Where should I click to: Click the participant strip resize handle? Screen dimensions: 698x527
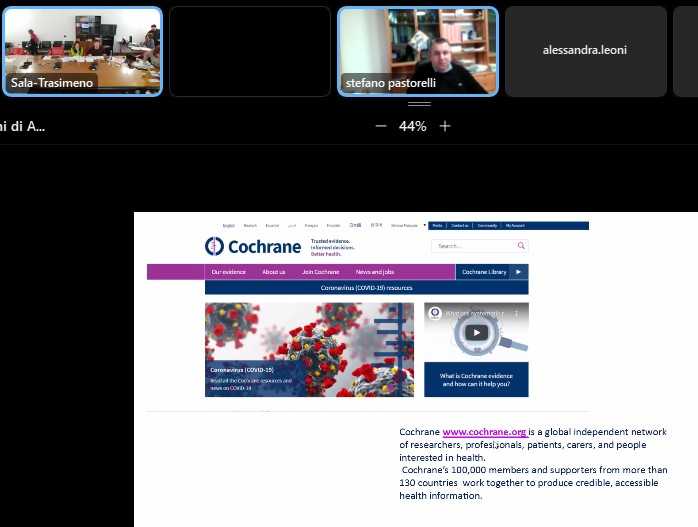(x=419, y=104)
